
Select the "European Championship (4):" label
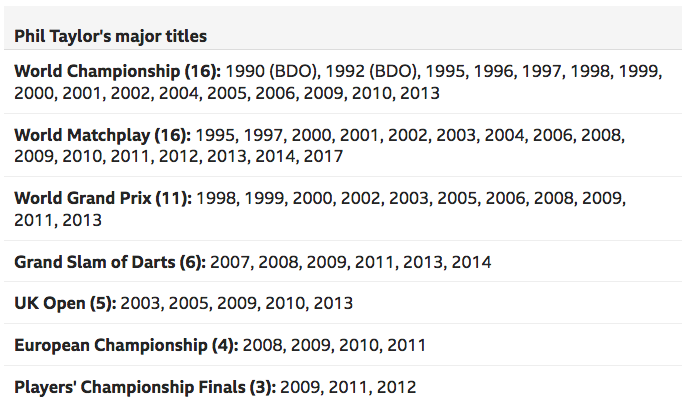(126, 345)
